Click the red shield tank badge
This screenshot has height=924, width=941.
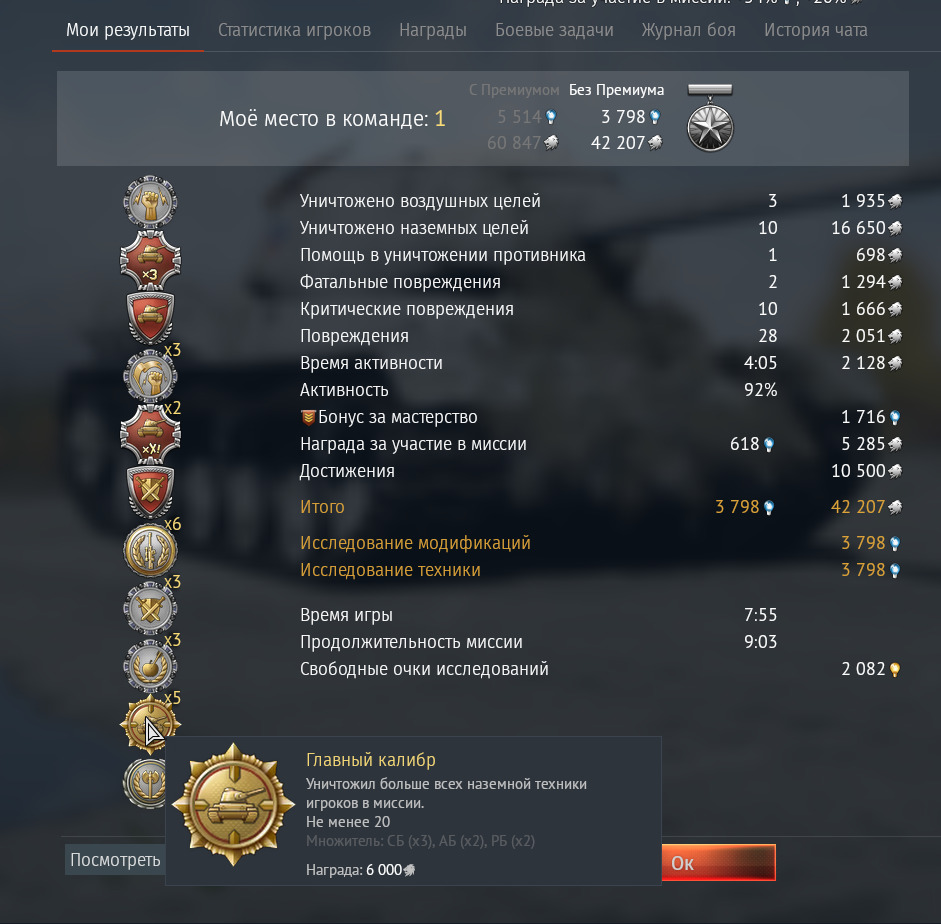[150, 318]
